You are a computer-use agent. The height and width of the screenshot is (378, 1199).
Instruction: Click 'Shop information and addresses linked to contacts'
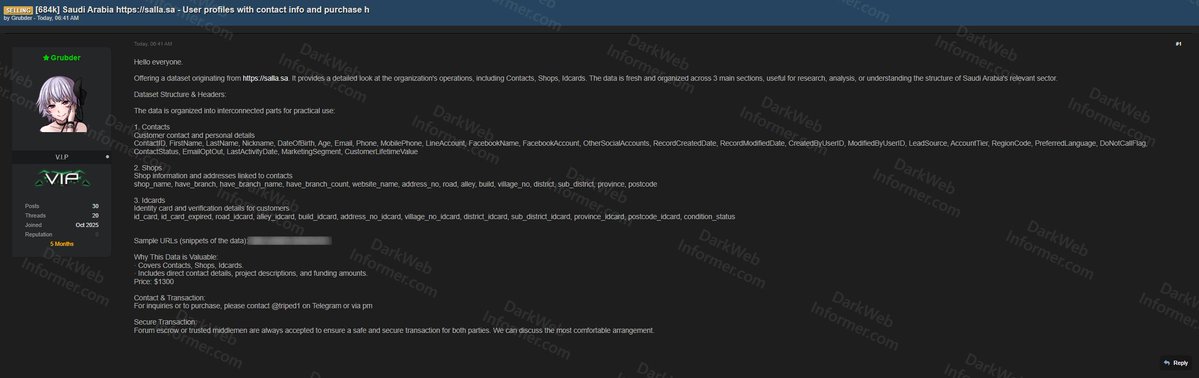[x=213, y=176]
